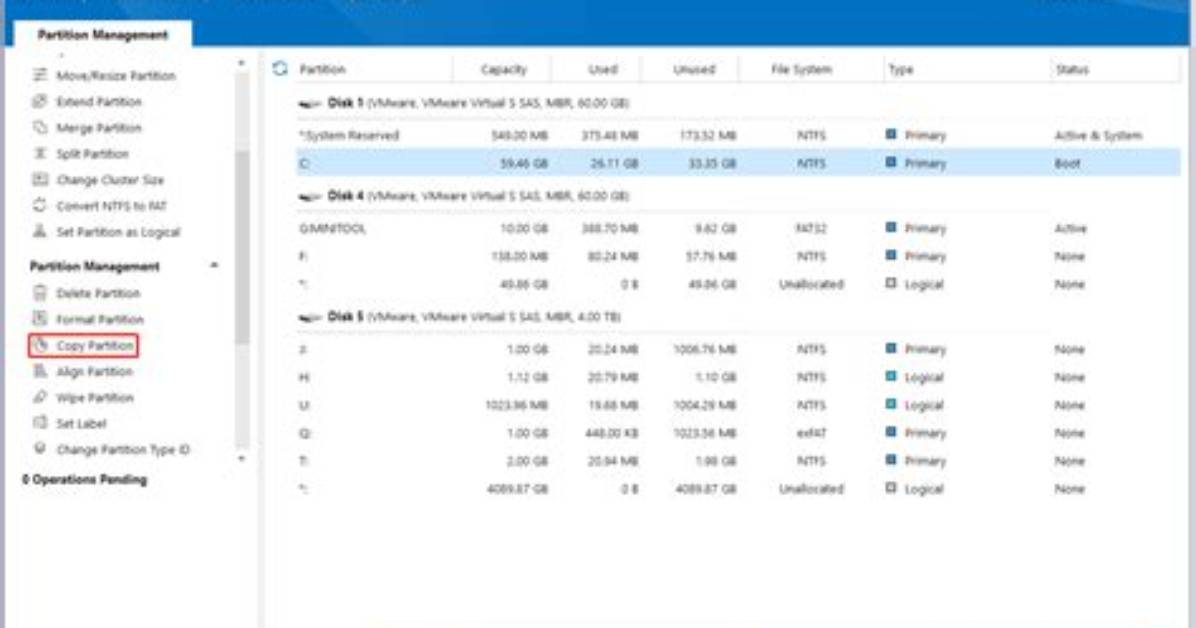Select the "F:" partition row
The width and height of the screenshot is (1196, 628).
pos(738,256)
